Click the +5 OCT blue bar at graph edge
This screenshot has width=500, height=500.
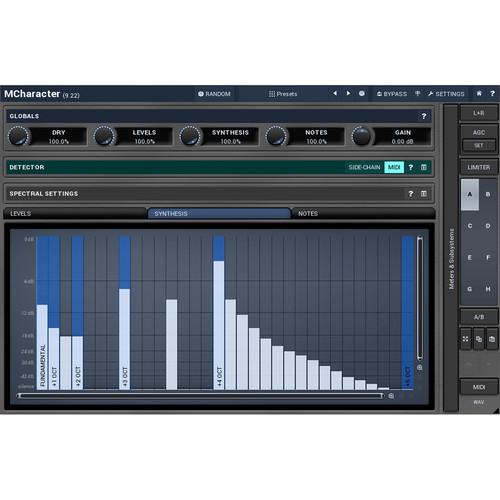point(407,312)
